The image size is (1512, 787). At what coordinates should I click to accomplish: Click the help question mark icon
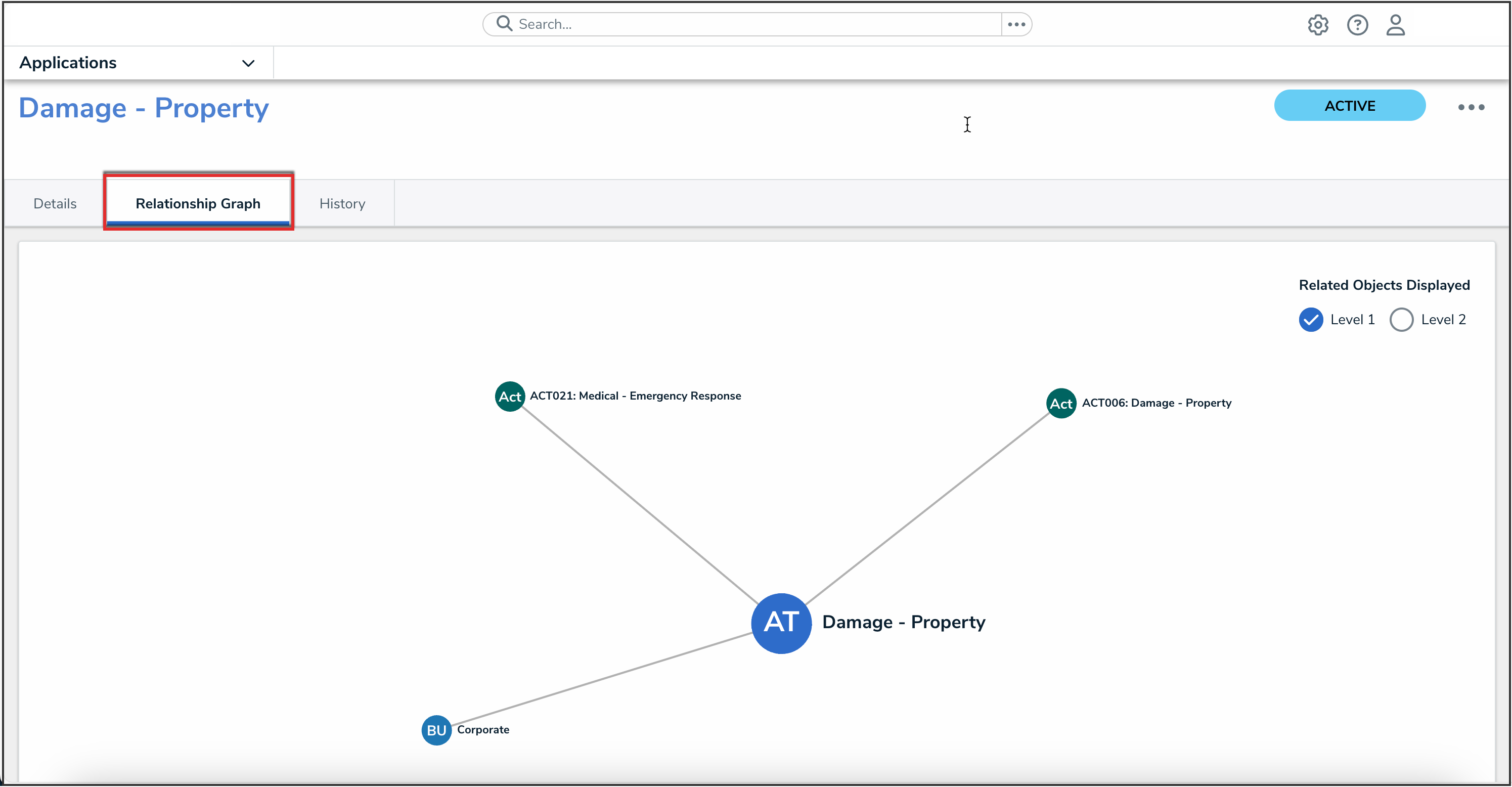pos(1357,25)
